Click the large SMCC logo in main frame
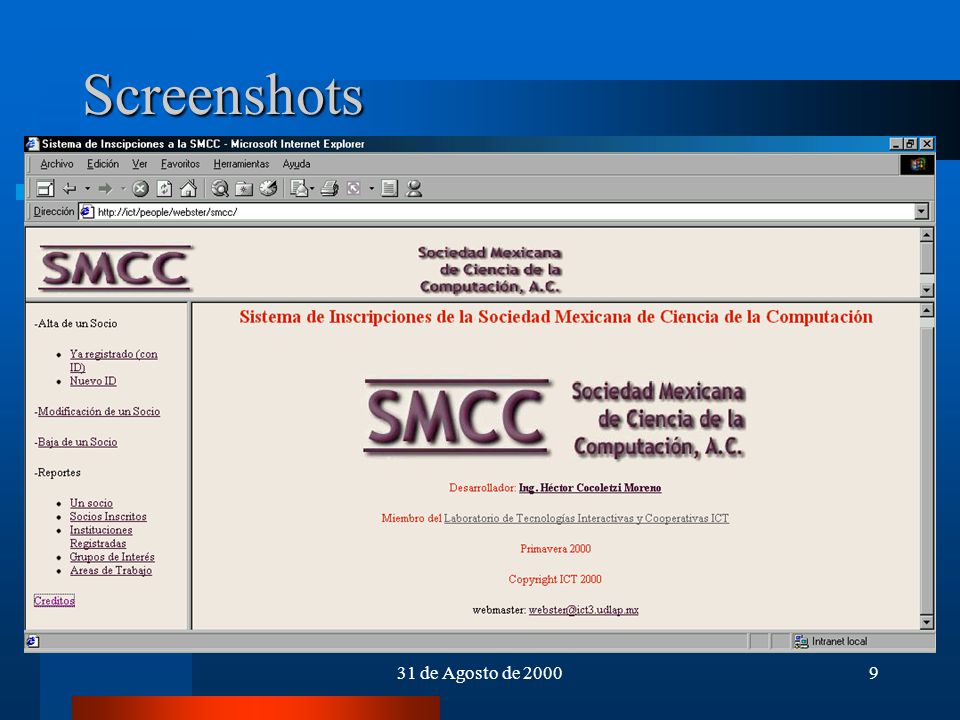The width and height of the screenshot is (960, 720). coord(457,418)
